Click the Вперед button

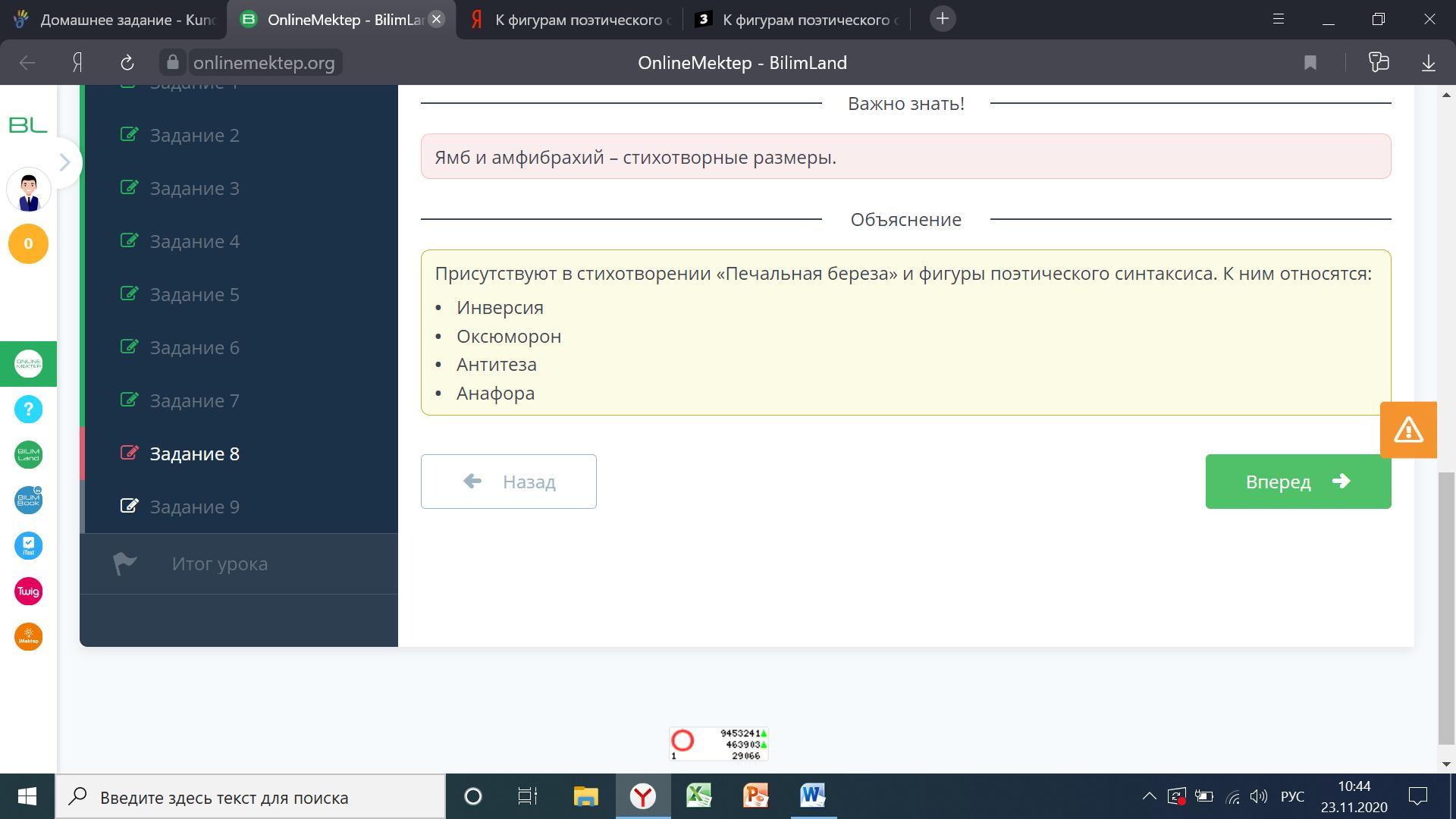click(1298, 482)
